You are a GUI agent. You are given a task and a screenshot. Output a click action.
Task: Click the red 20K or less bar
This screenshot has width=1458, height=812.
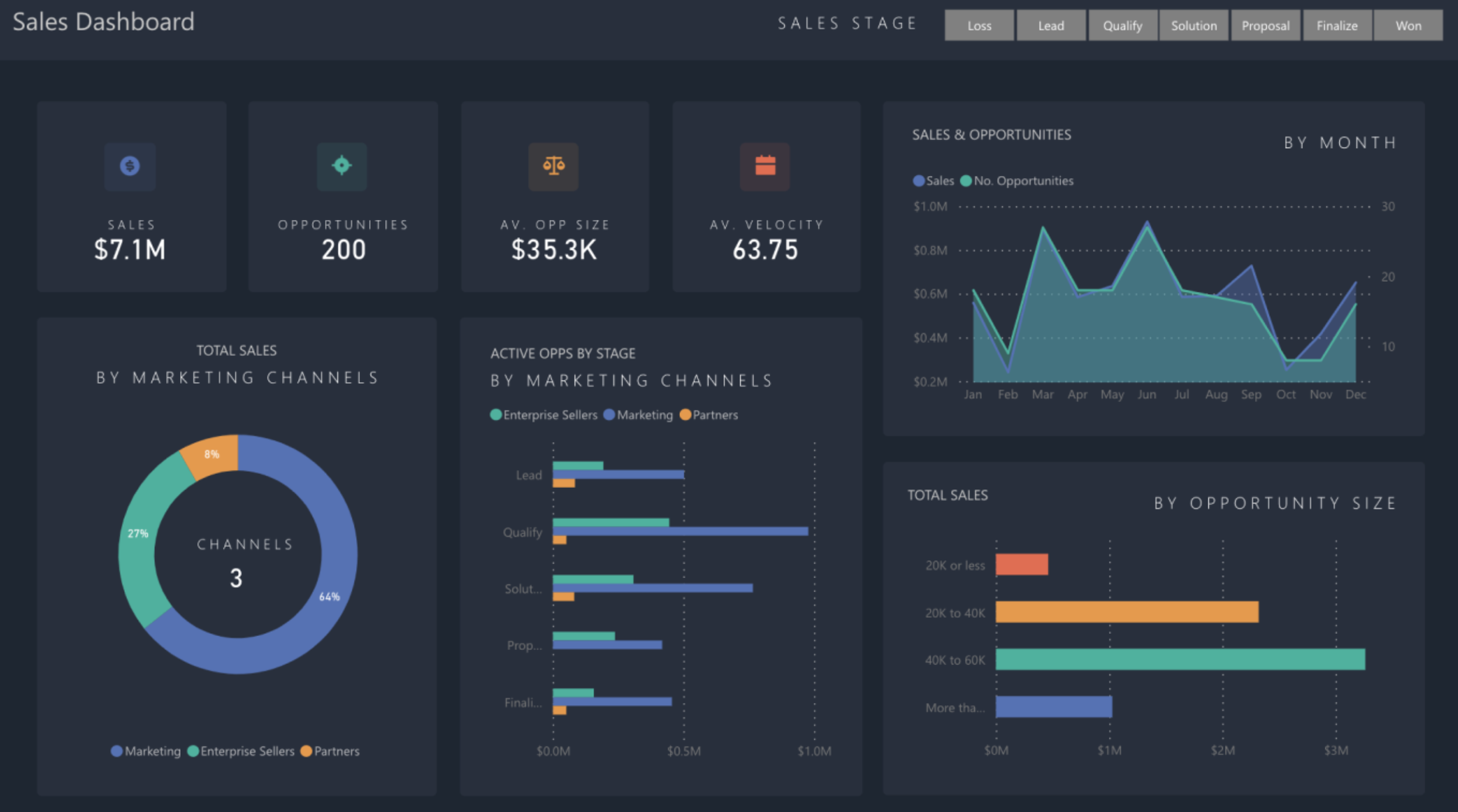1022,564
